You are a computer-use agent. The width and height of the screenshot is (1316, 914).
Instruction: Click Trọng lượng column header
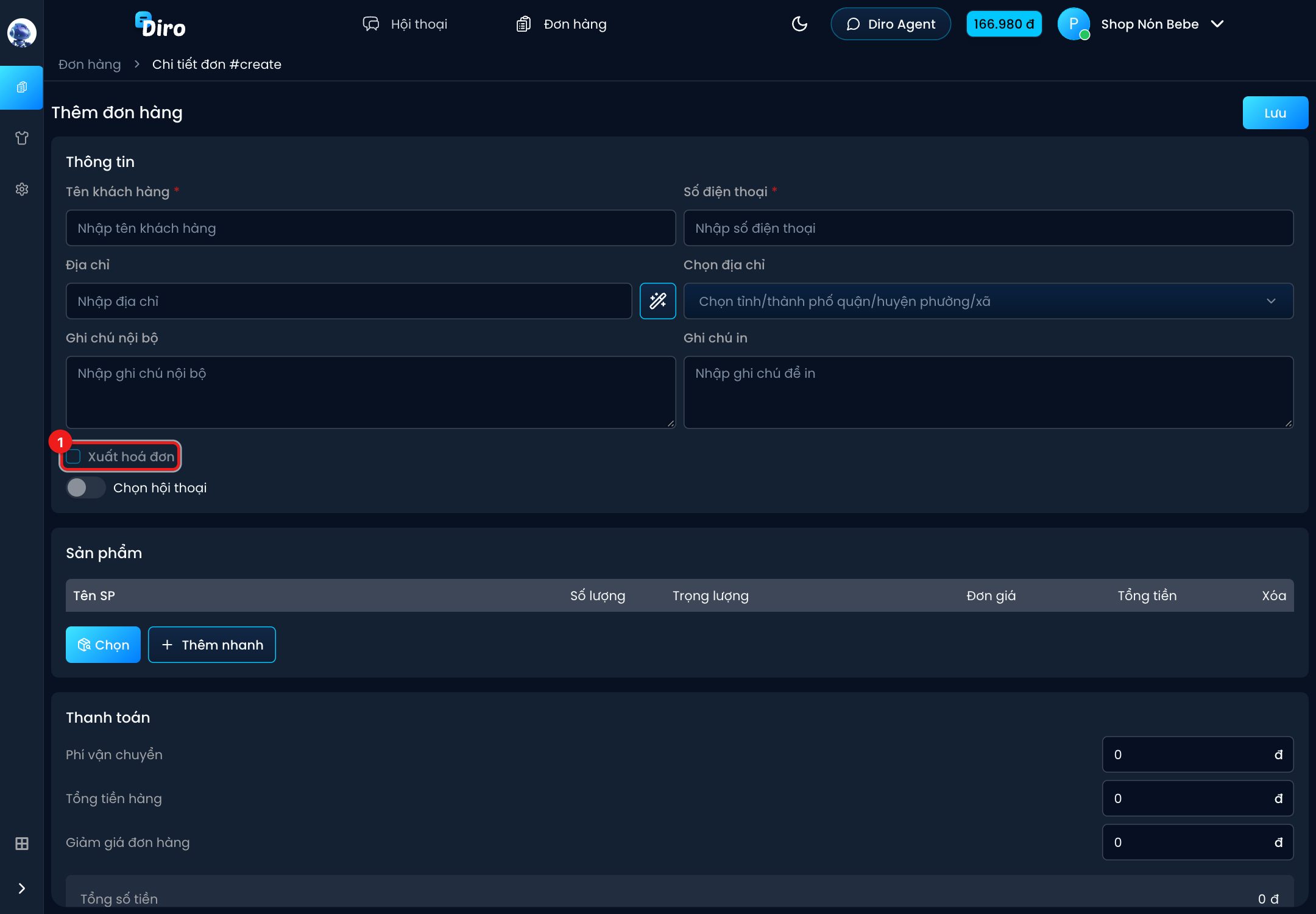pos(710,595)
